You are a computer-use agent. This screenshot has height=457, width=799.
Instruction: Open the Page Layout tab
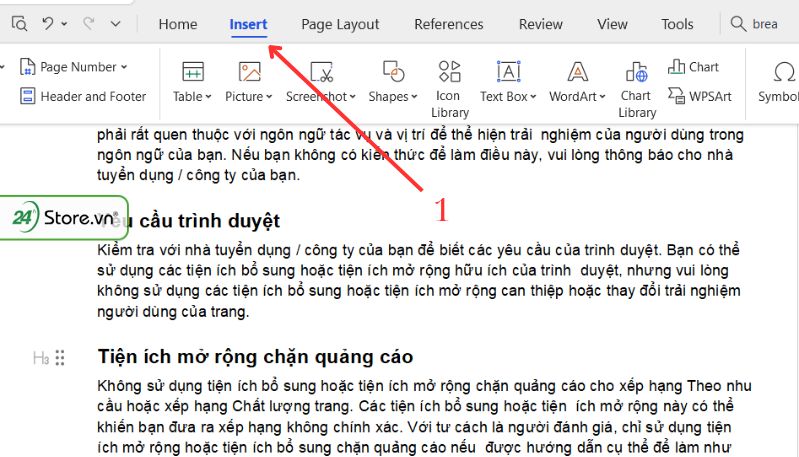pyautogui.click(x=340, y=24)
